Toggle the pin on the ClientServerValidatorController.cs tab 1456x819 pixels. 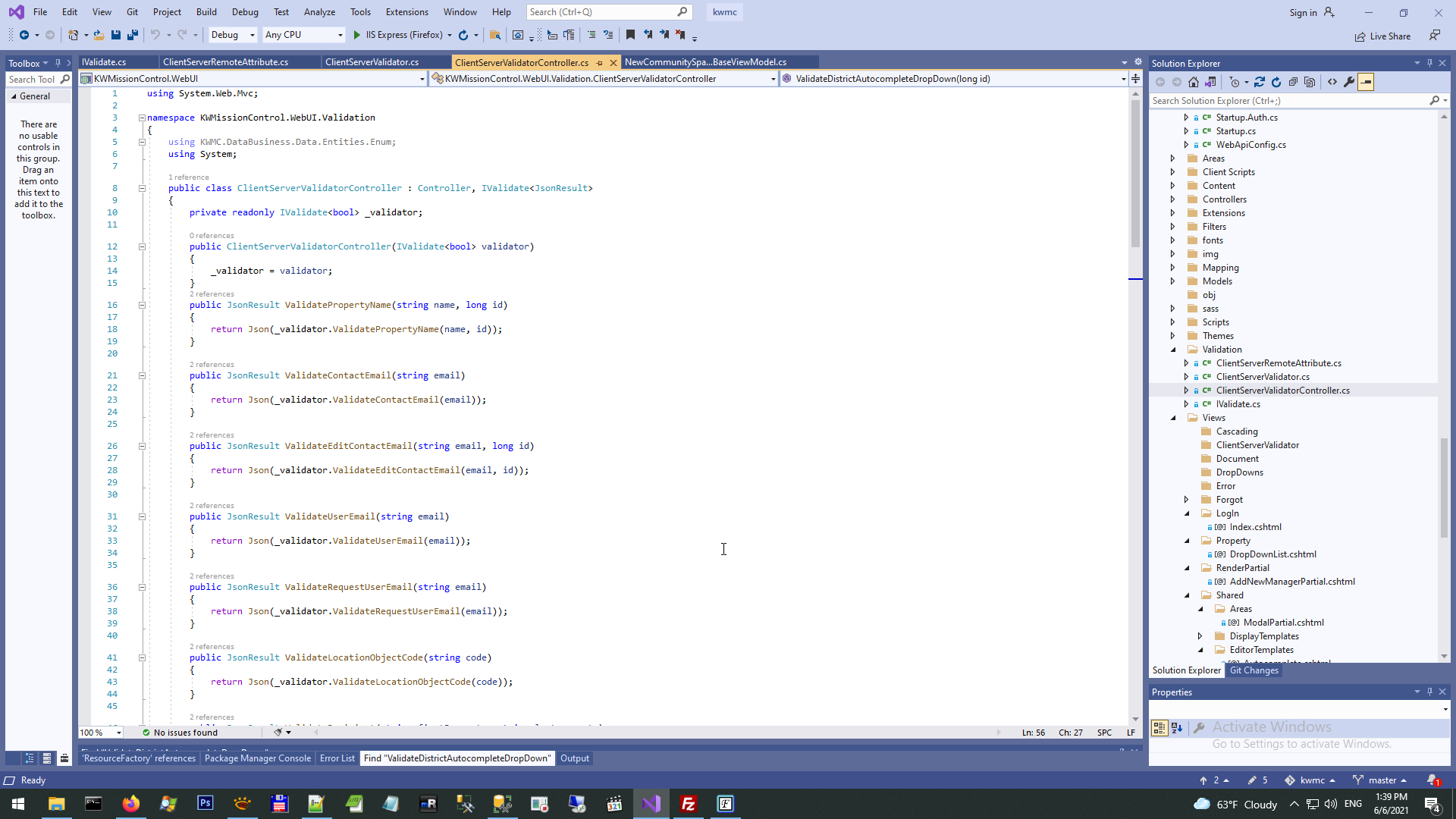(599, 63)
